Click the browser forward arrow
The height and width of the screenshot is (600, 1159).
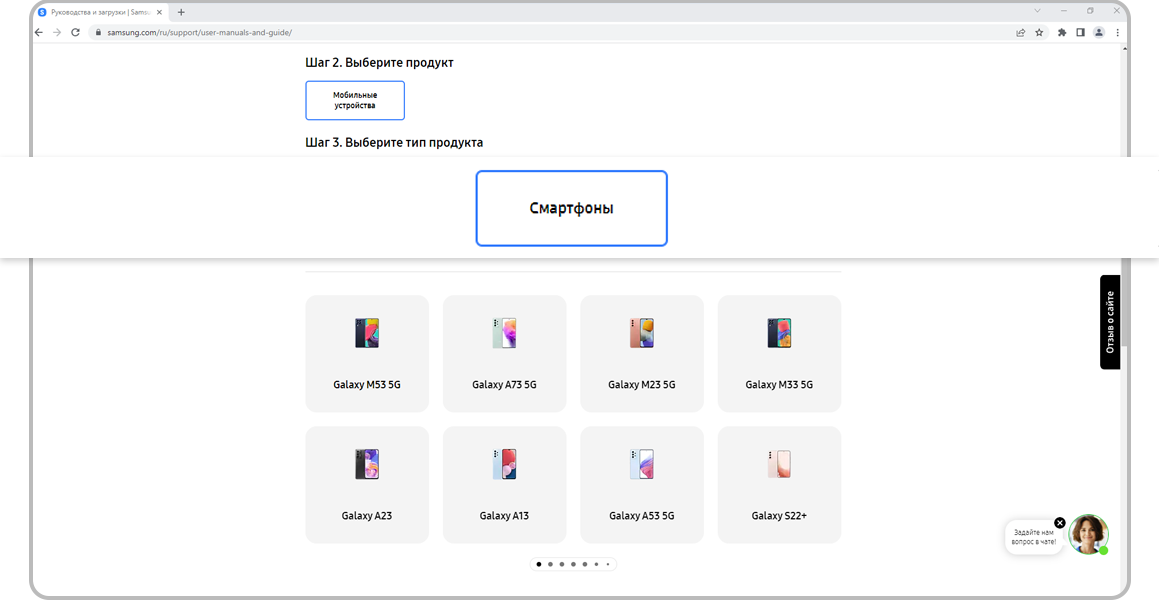57,33
